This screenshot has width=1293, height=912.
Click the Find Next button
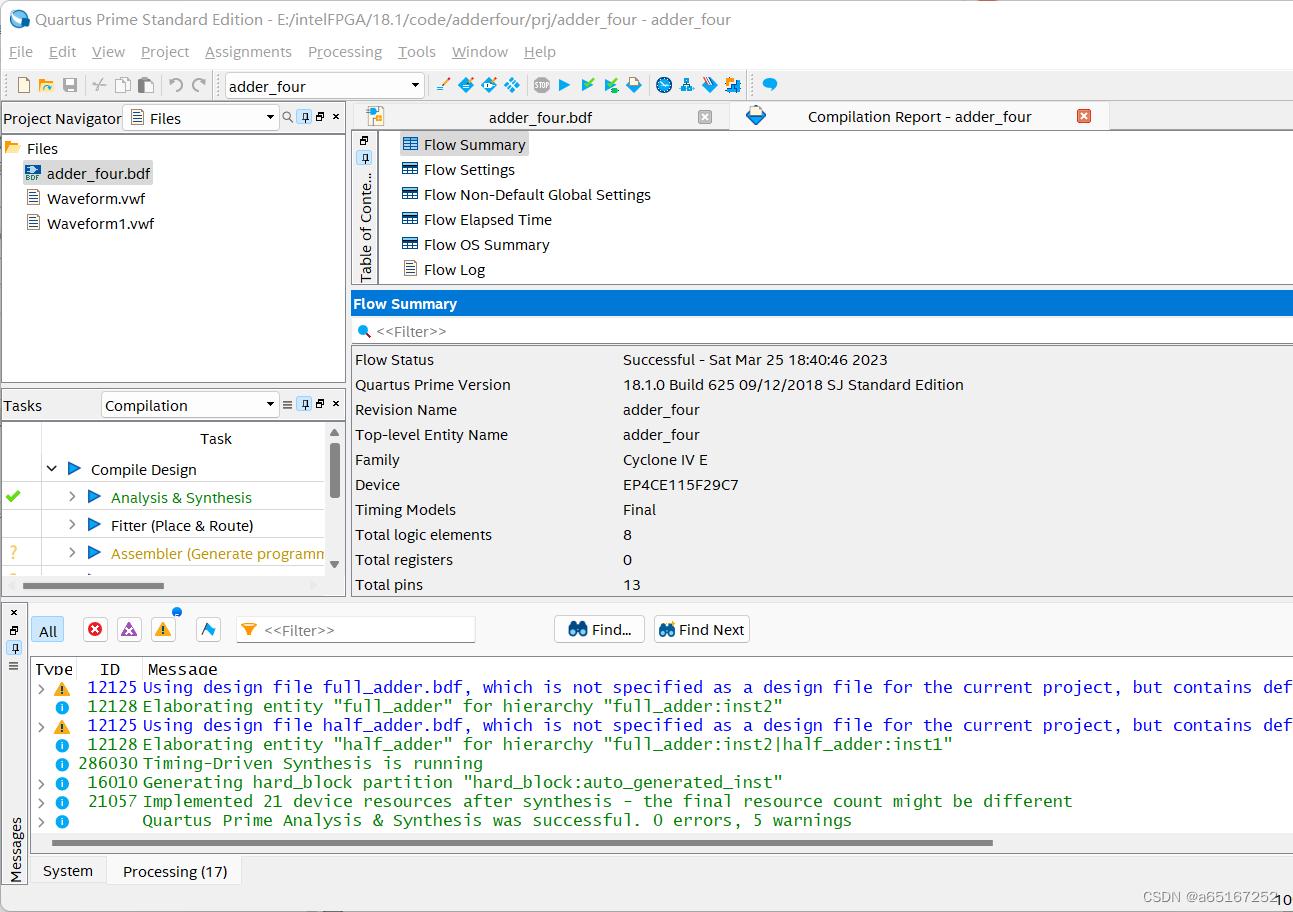701,629
